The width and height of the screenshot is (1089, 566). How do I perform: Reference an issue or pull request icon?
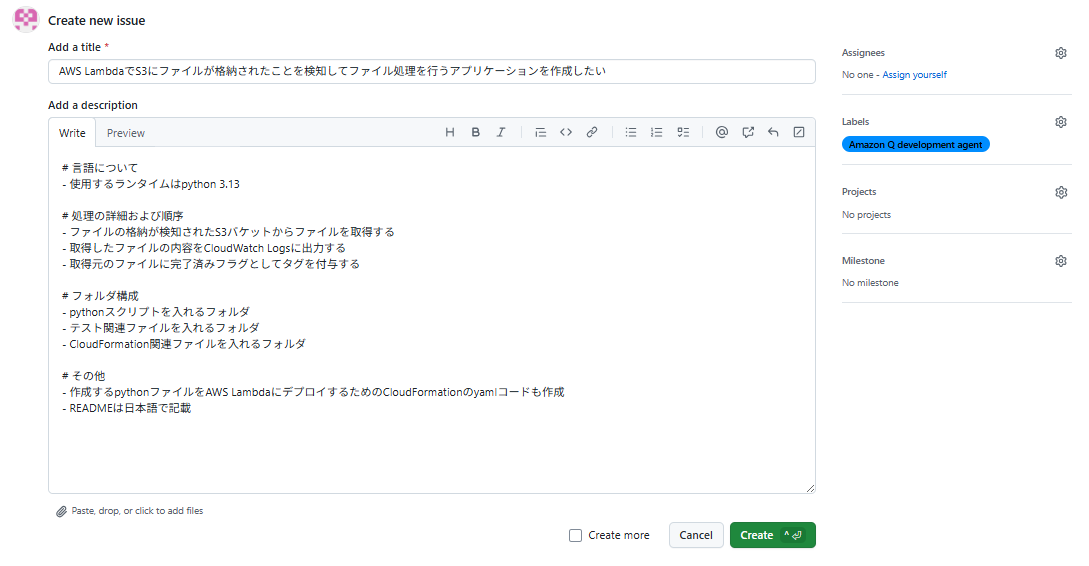748,132
